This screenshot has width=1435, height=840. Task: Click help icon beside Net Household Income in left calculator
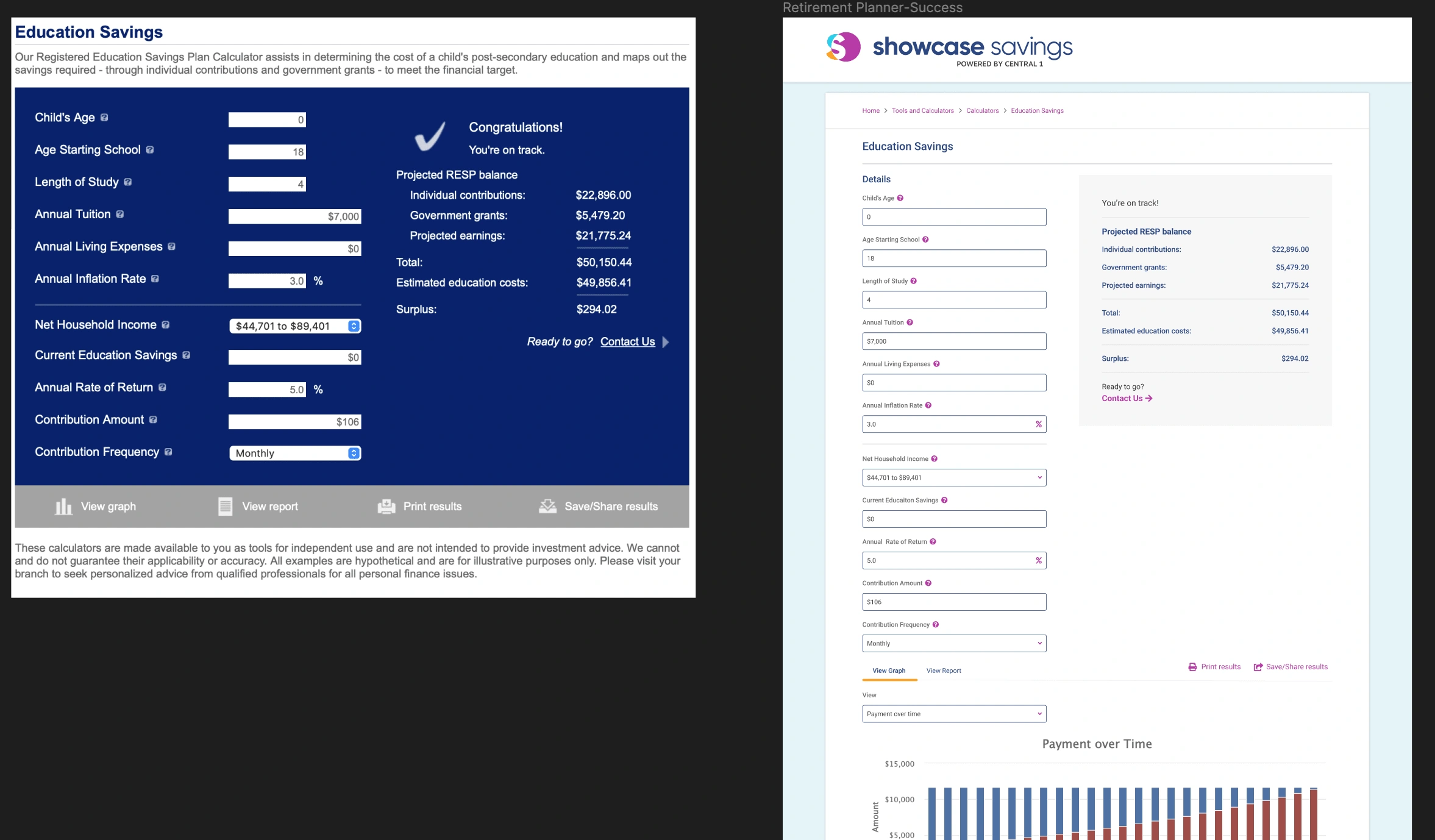(165, 326)
